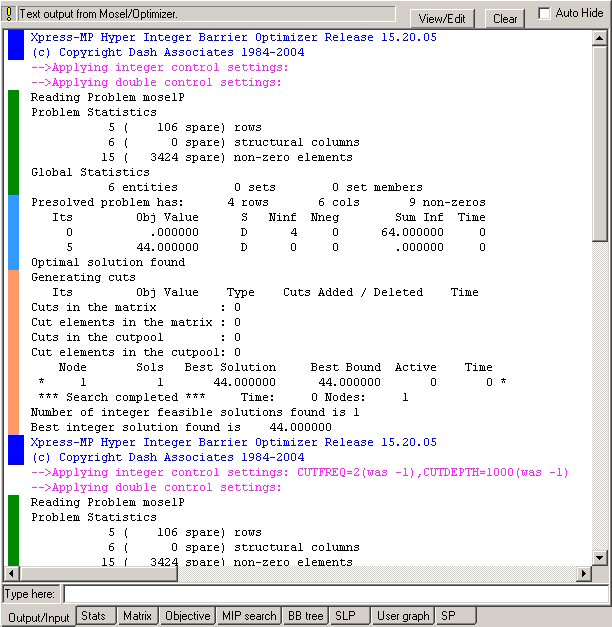Click the 'Type here' input field
Image resolution: width=612 pixels, height=627 pixels.
335,594
